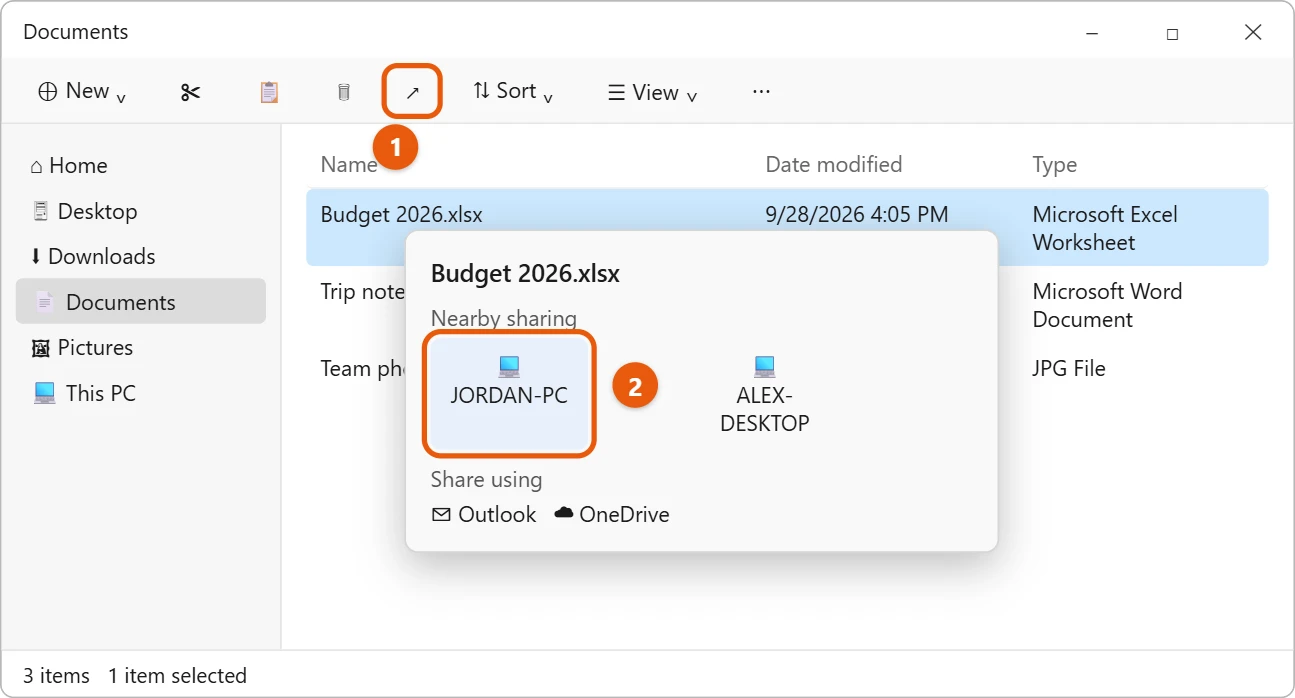Click the Microsoft Word Document type cell
Image resolution: width=1295 pixels, height=698 pixels.
(x=1107, y=306)
